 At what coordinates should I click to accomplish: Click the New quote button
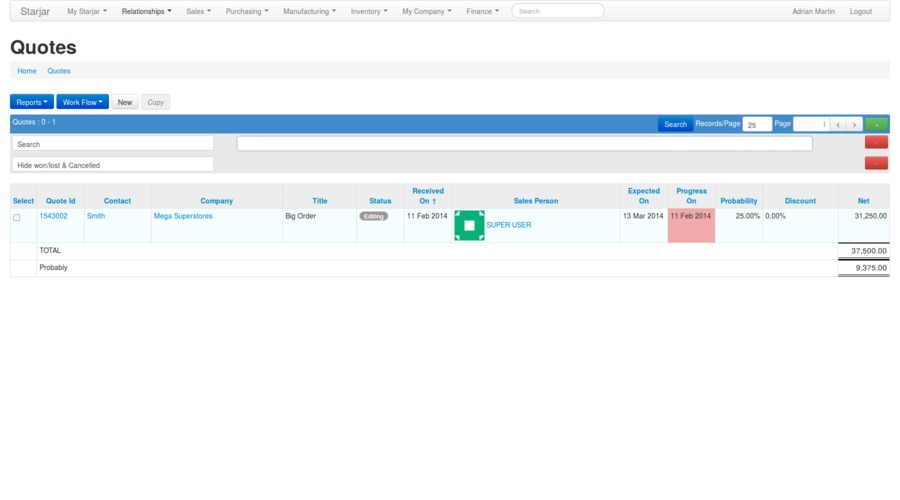coord(124,102)
